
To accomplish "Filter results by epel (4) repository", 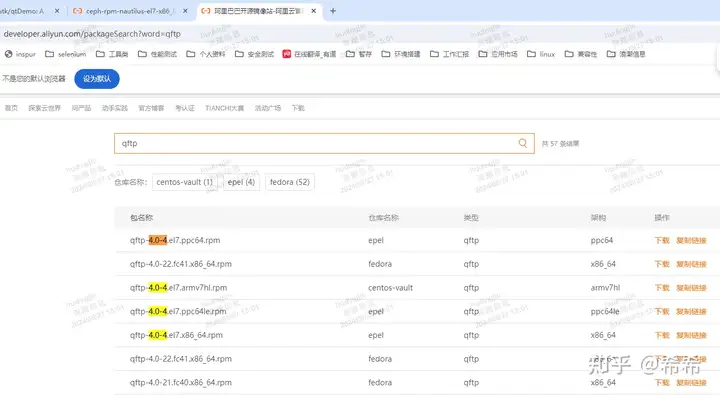I will [x=241, y=182].
